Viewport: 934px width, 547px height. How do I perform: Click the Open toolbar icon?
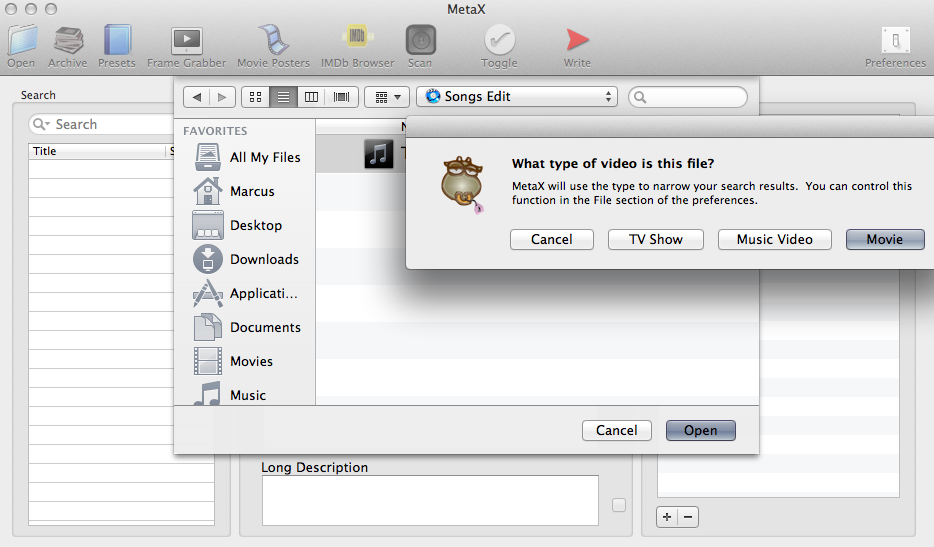tap(22, 41)
